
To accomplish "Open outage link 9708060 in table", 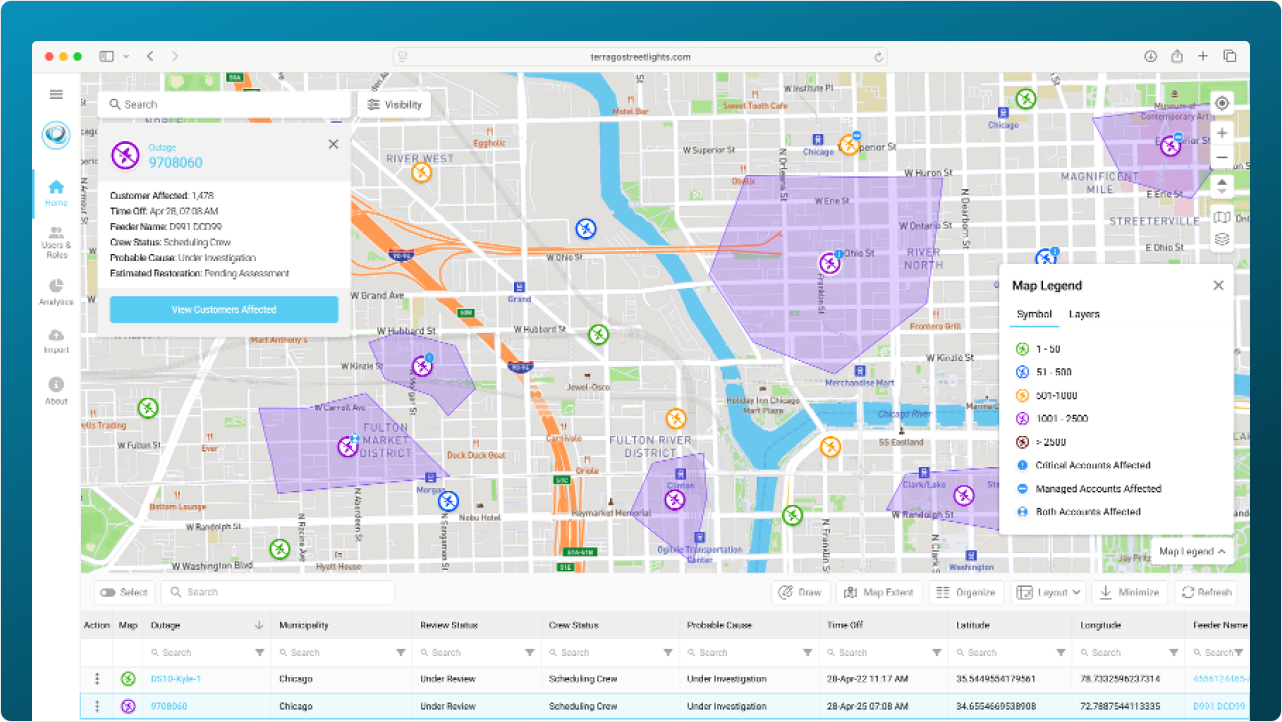I will point(168,706).
